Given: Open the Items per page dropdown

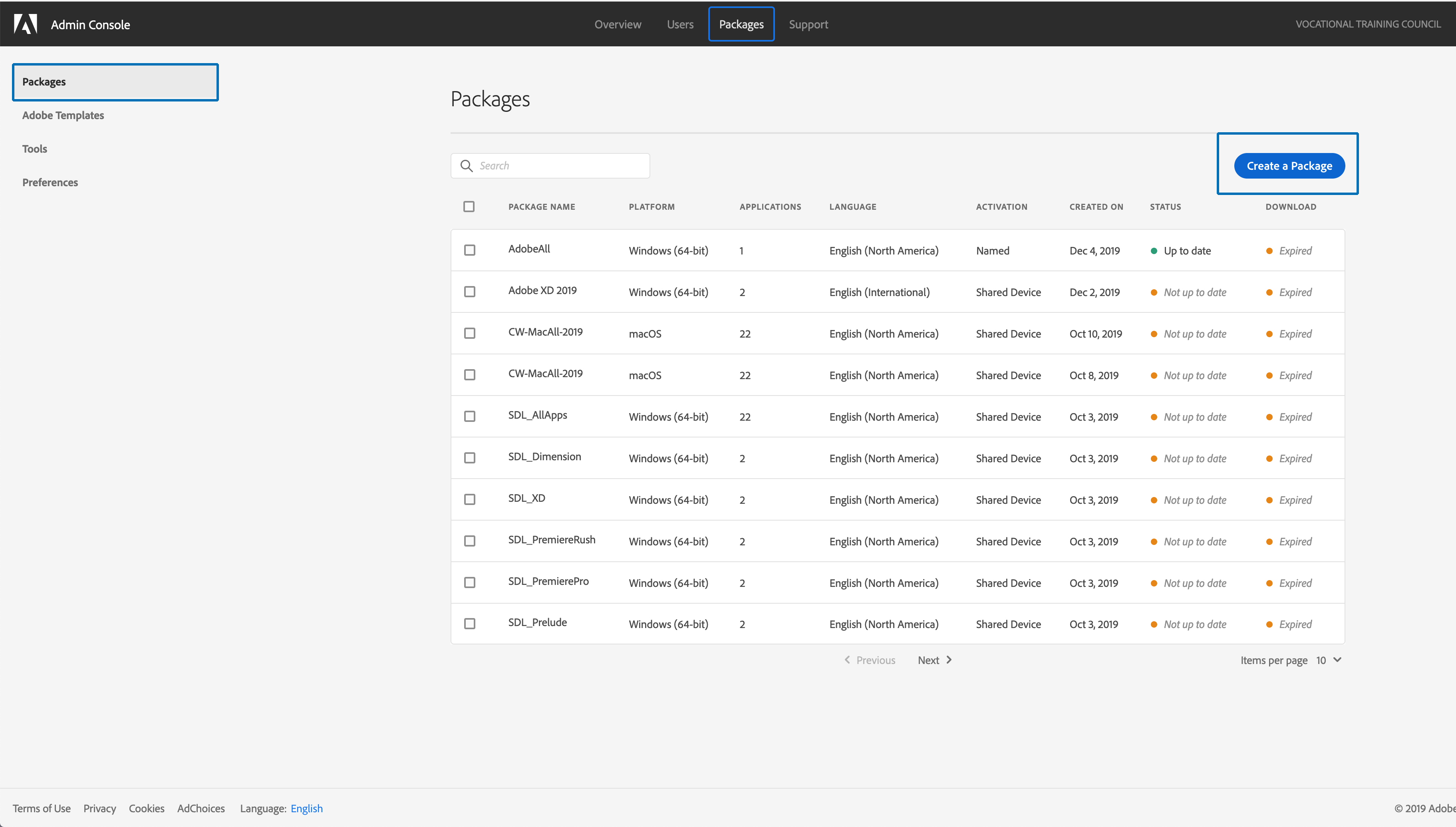Looking at the screenshot, I should [1329, 660].
